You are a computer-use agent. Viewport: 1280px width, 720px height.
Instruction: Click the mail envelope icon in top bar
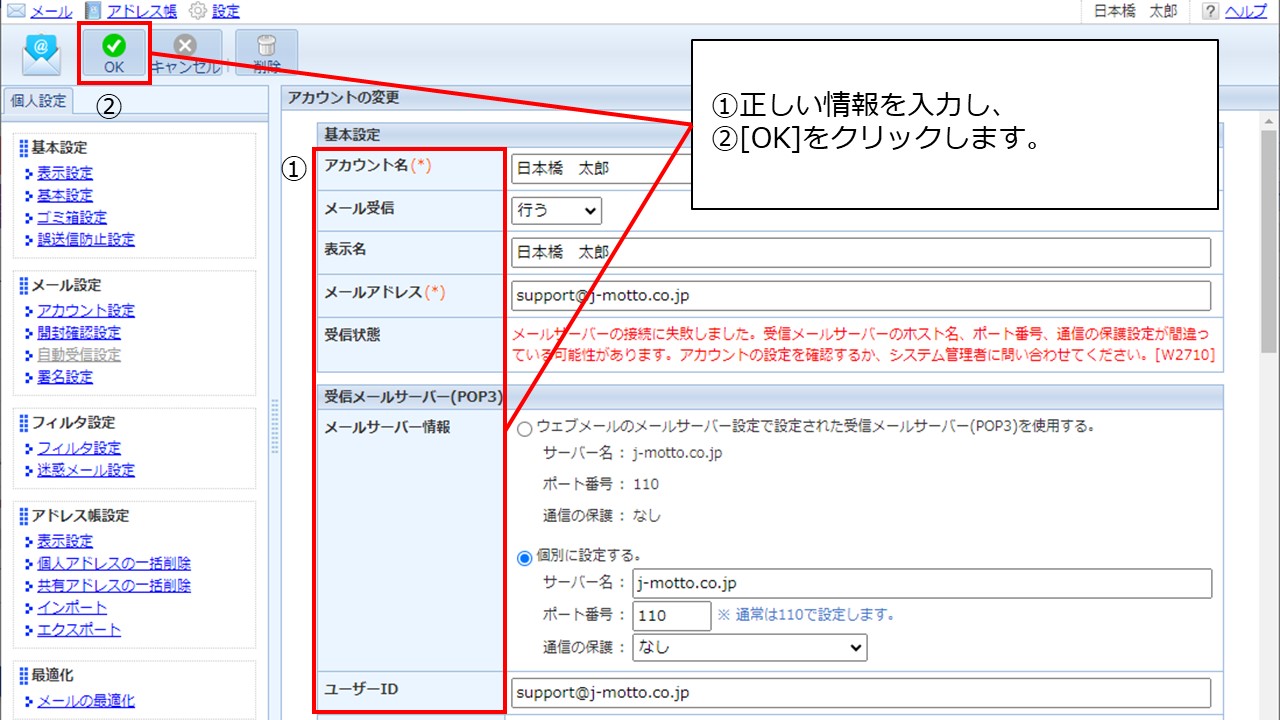16,11
